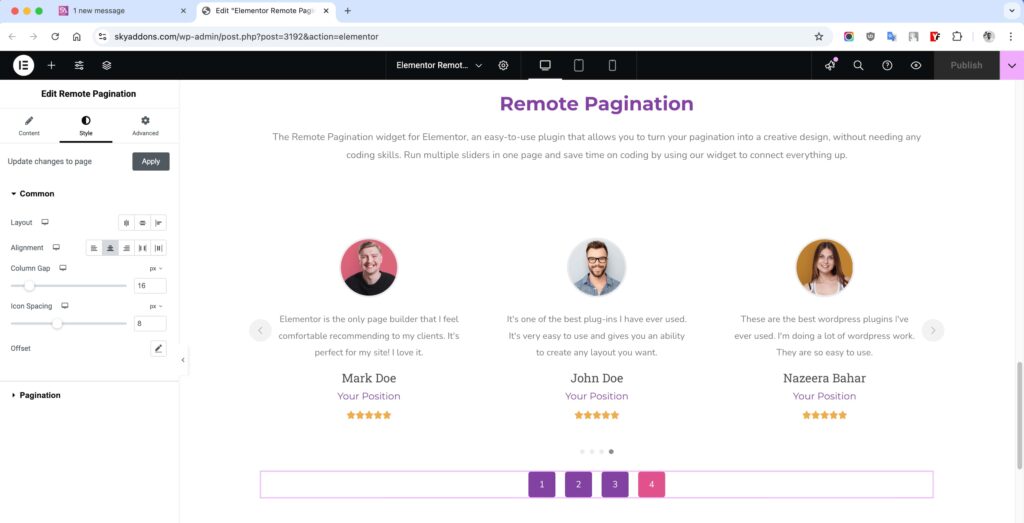The width and height of the screenshot is (1024, 523).
Task: Select the last Layout option icon
Action: pyautogui.click(x=159, y=223)
